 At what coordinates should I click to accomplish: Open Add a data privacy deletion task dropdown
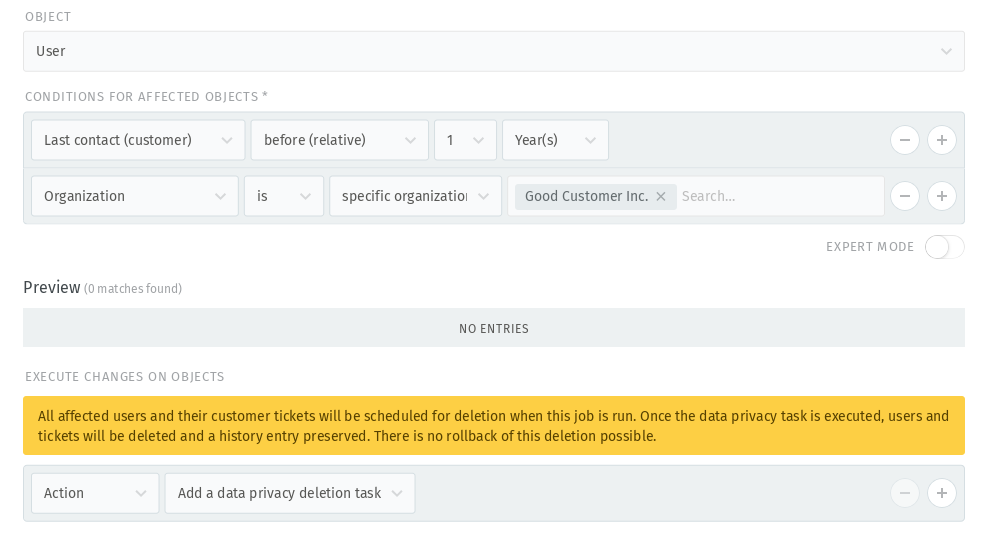pos(290,493)
